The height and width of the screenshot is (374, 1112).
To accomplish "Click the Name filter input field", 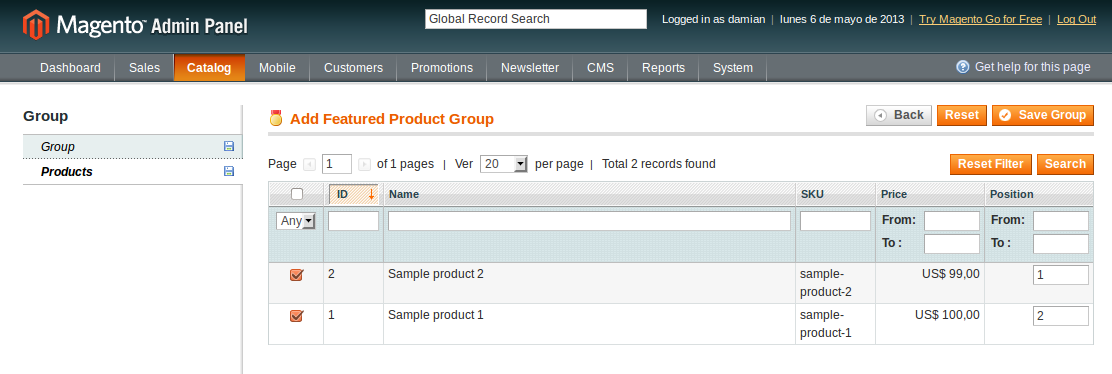I will [589, 221].
